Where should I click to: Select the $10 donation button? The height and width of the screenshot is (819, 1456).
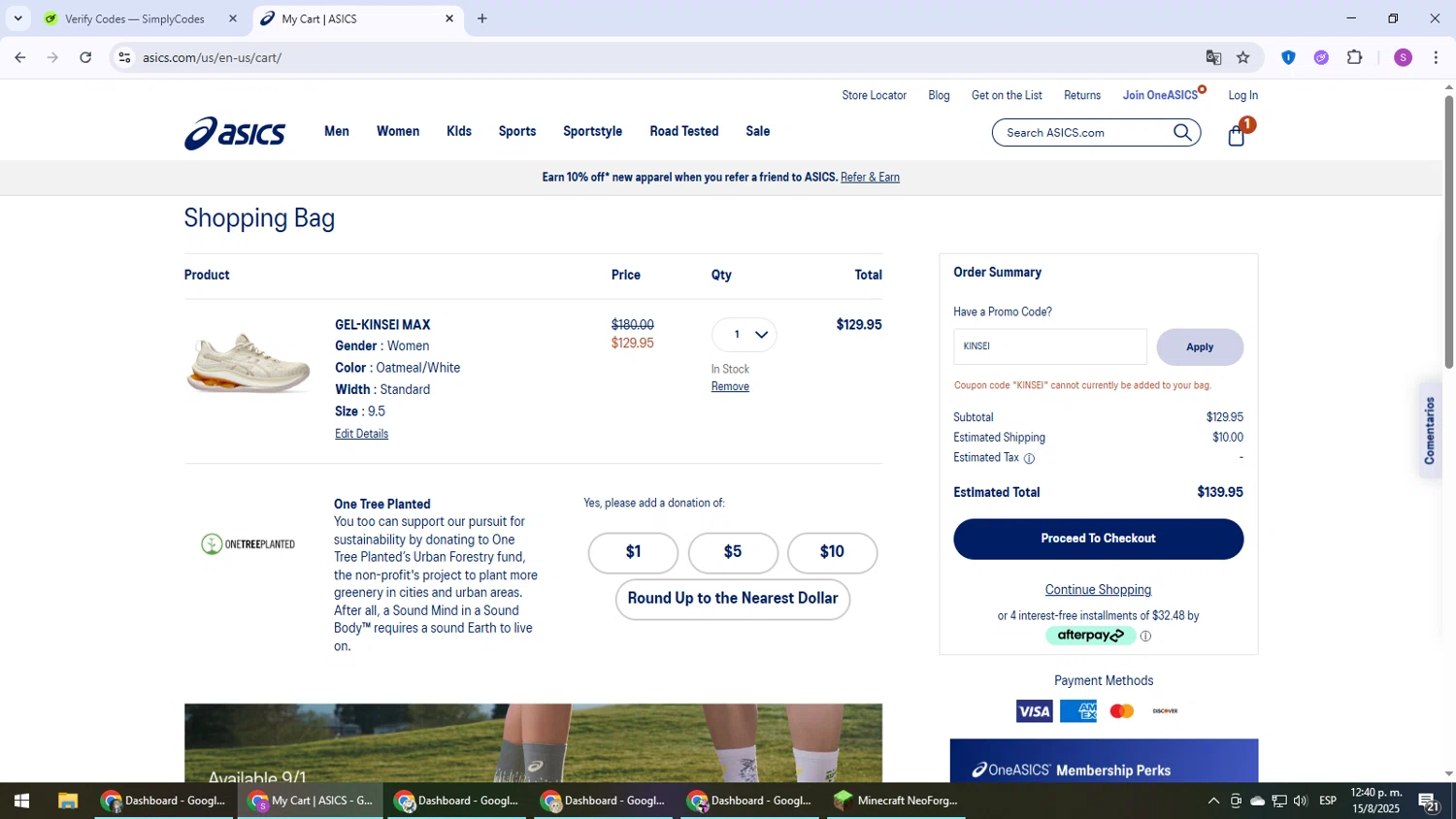832,552
